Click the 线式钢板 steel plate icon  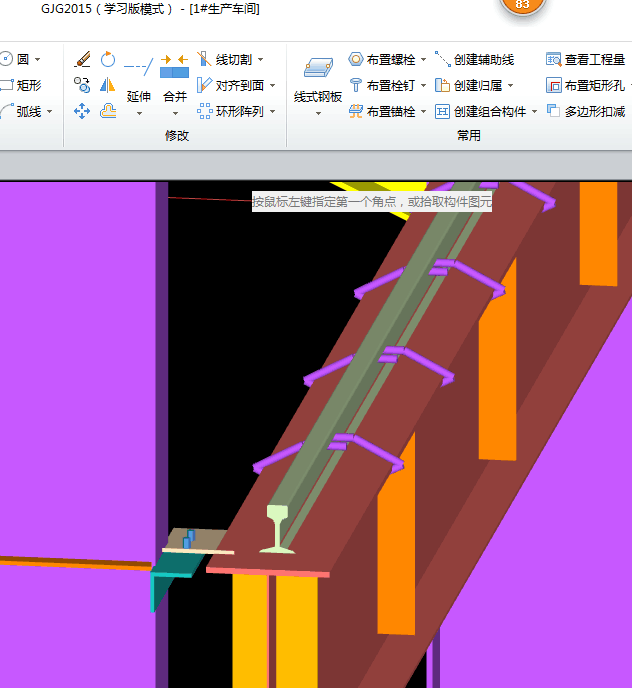318,68
